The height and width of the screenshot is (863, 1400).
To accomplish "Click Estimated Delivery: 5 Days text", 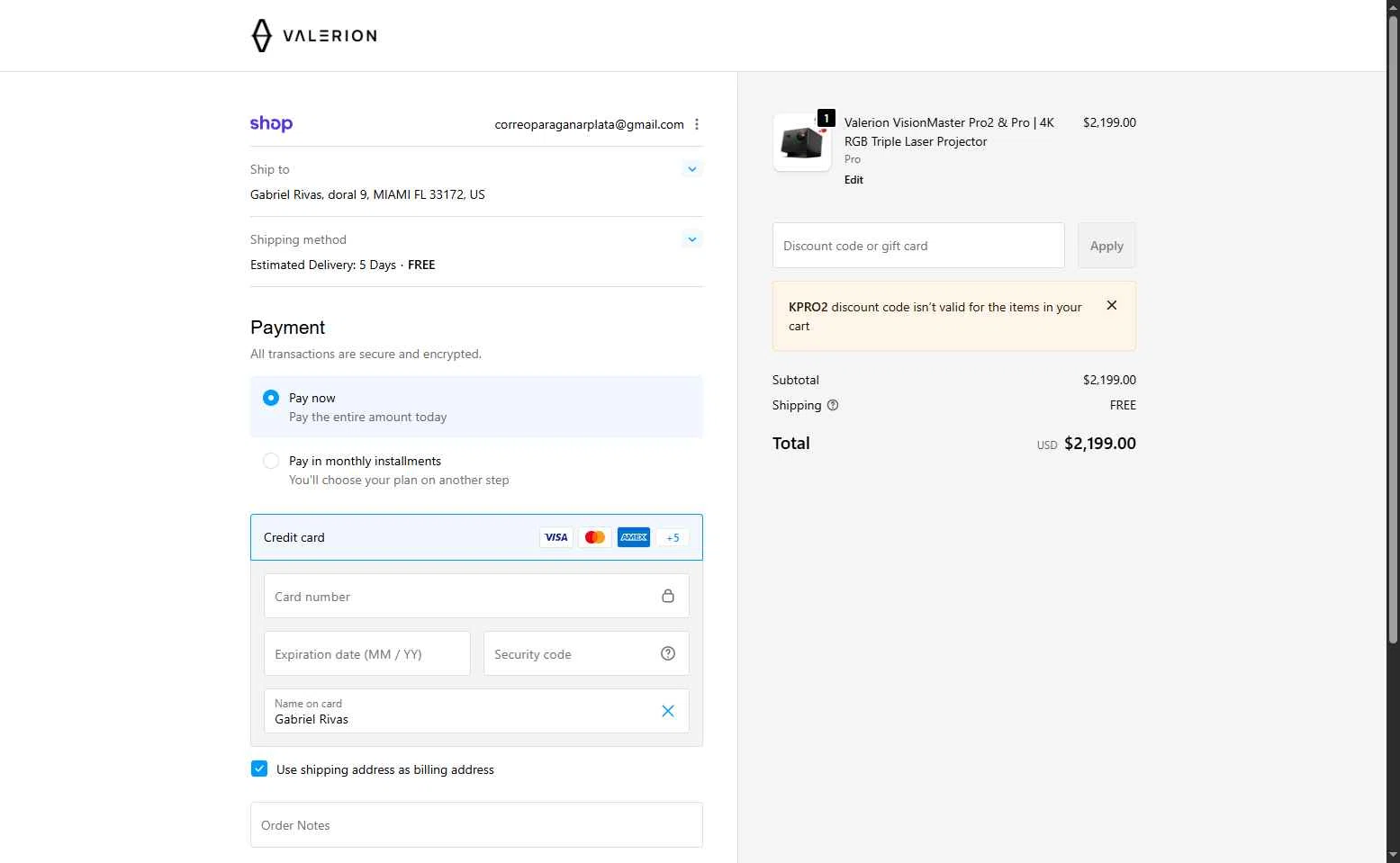I will click(323, 265).
